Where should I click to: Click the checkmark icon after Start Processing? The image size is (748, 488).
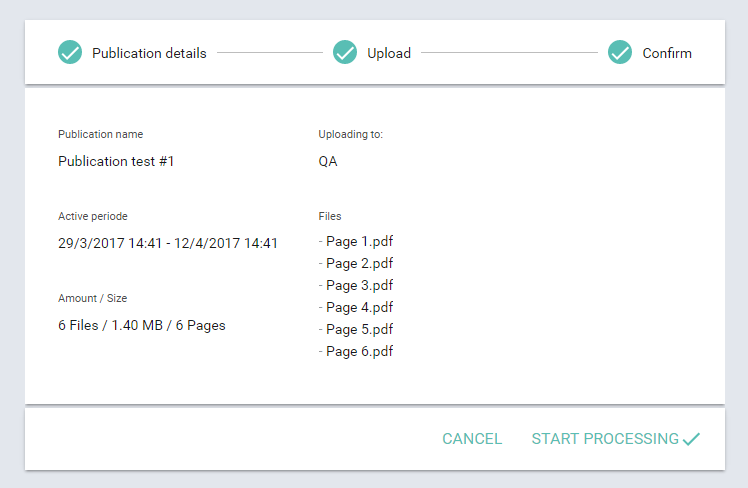click(691, 439)
